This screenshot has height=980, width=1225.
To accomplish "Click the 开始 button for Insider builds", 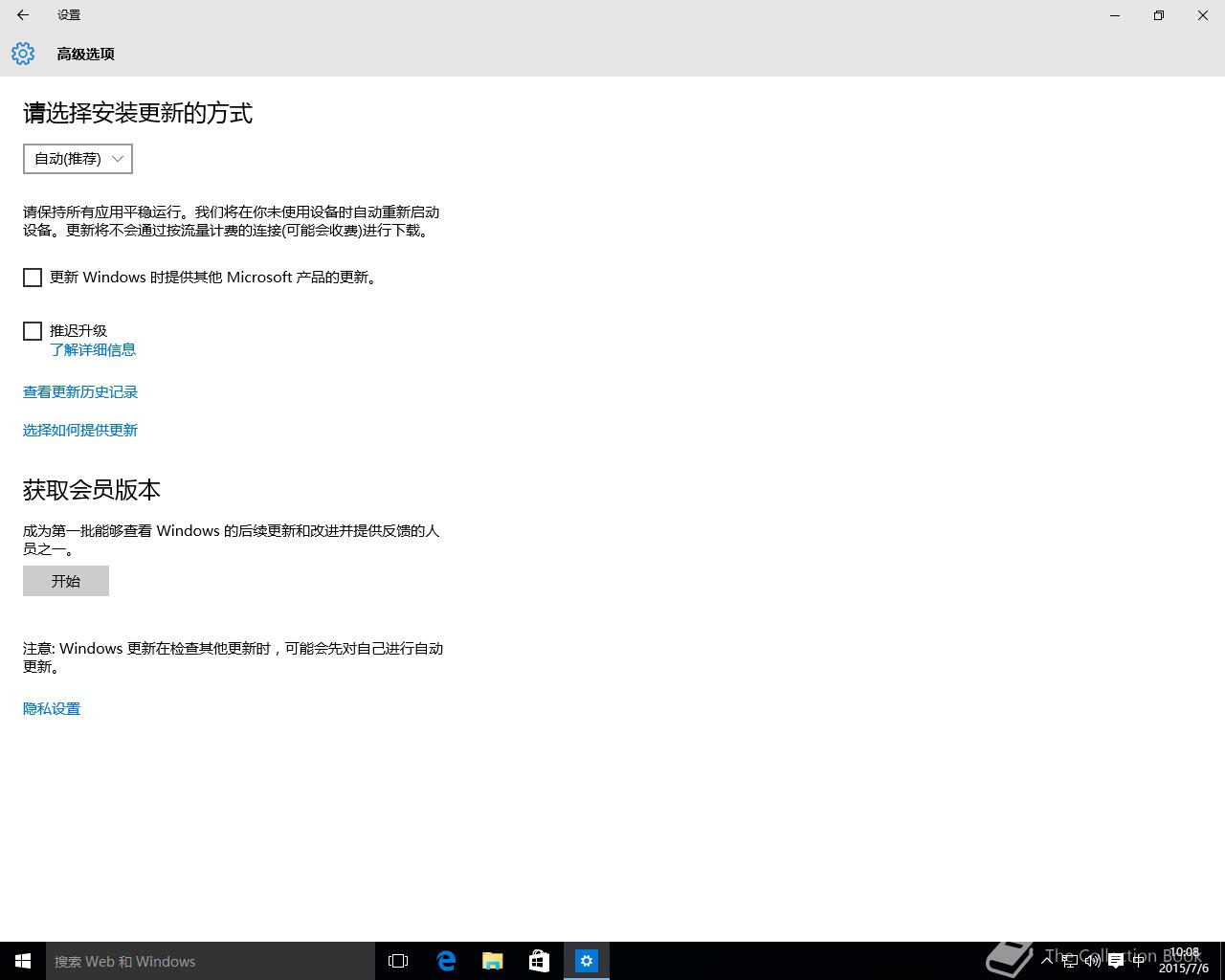I will click(66, 581).
